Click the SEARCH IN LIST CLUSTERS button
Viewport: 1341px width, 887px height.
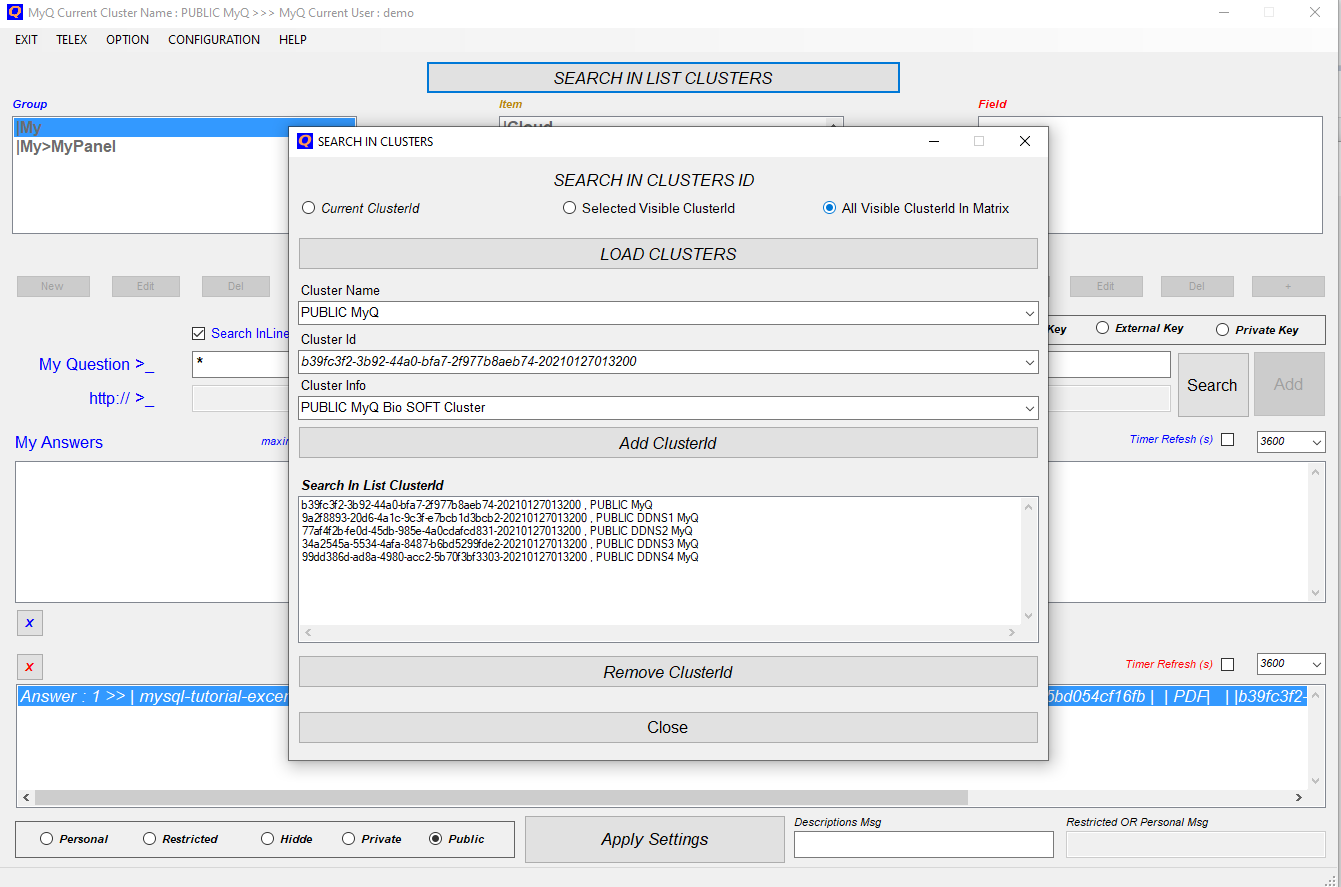[663, 78]
